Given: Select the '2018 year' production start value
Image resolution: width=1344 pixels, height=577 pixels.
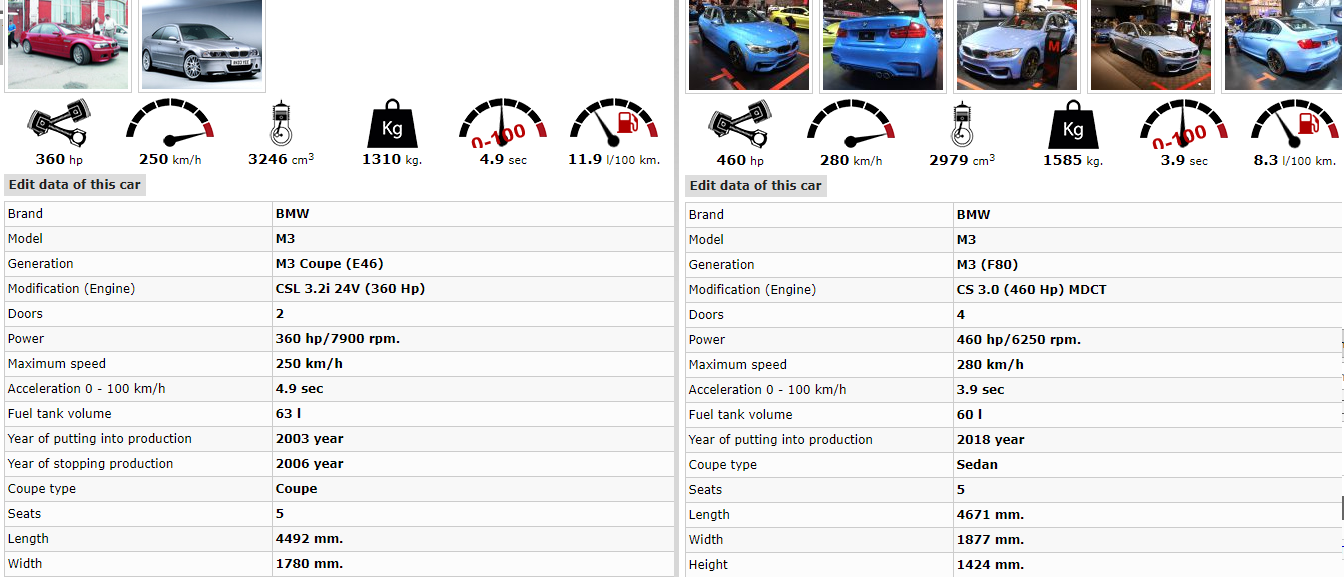Looking at the screenshot, I should coord(991,440).
